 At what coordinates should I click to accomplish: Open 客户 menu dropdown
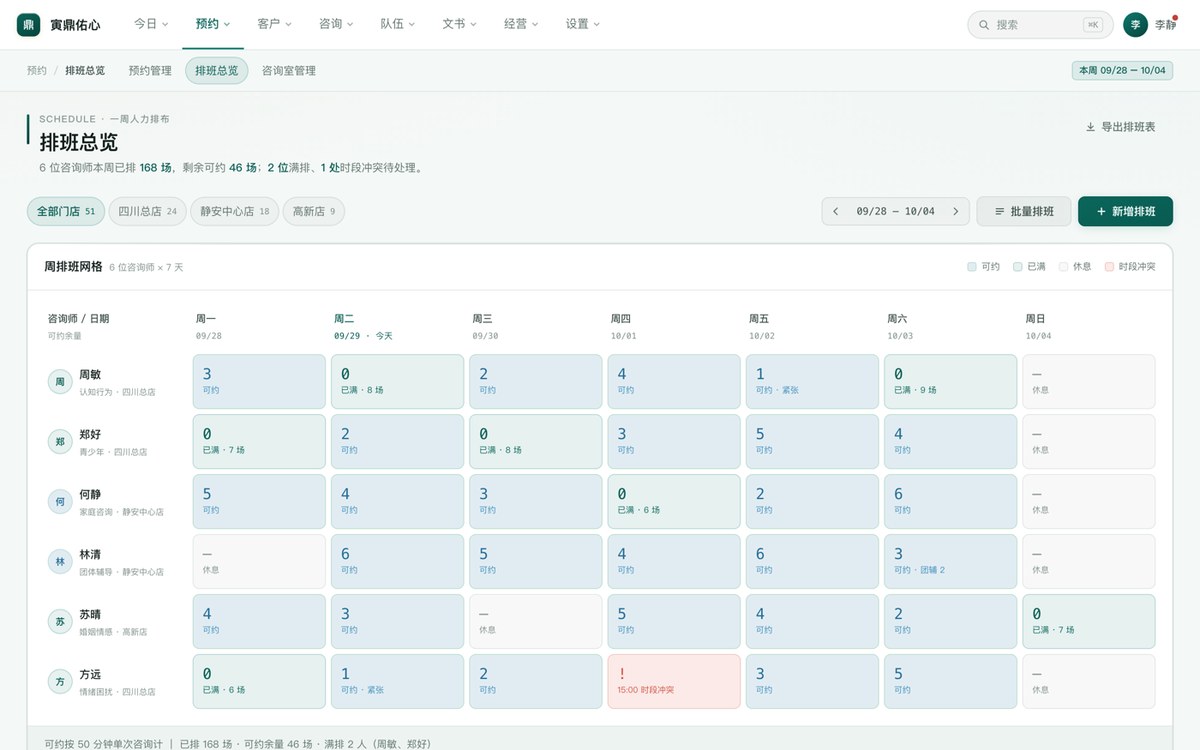(275, 24)
